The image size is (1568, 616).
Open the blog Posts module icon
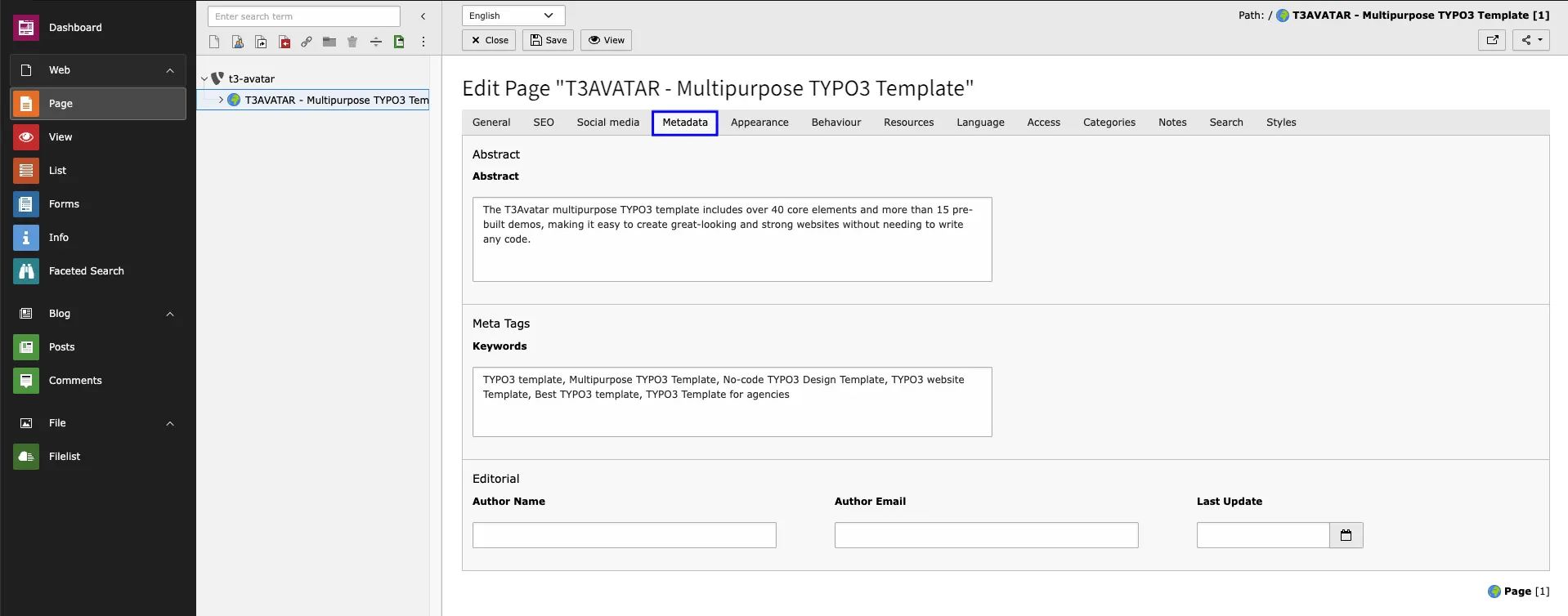[x=26, y=347]
